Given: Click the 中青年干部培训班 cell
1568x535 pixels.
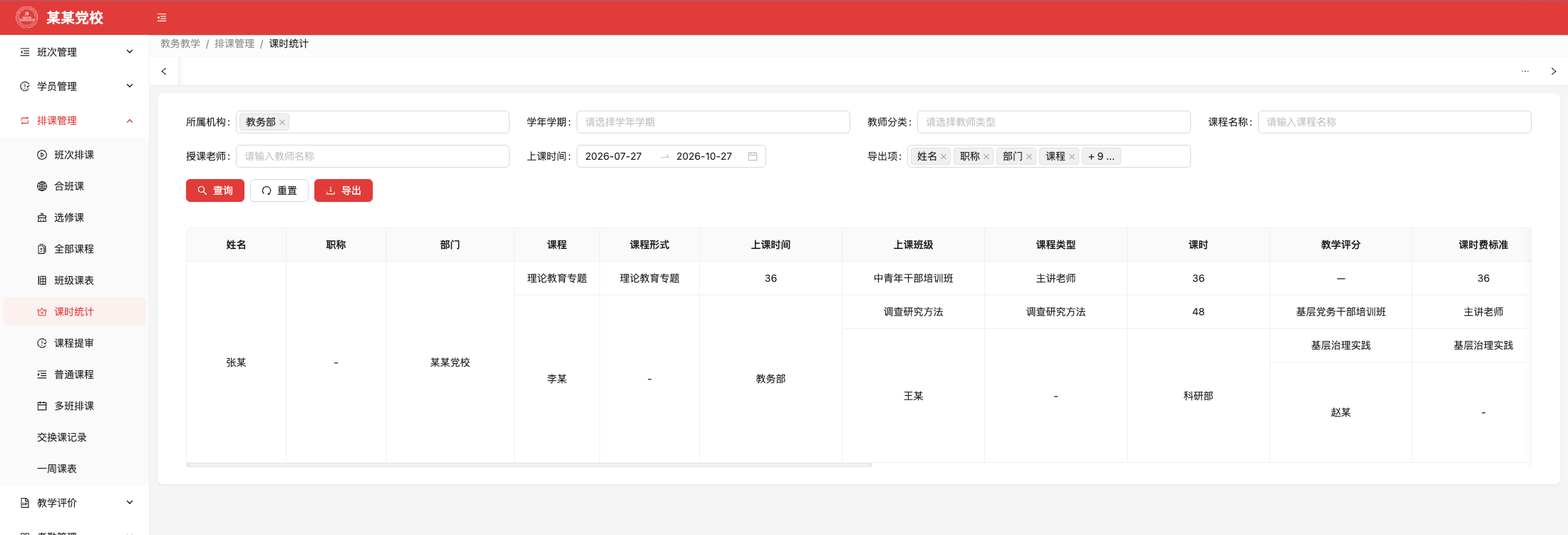Looking at the screenshot, I should (913, 278).
